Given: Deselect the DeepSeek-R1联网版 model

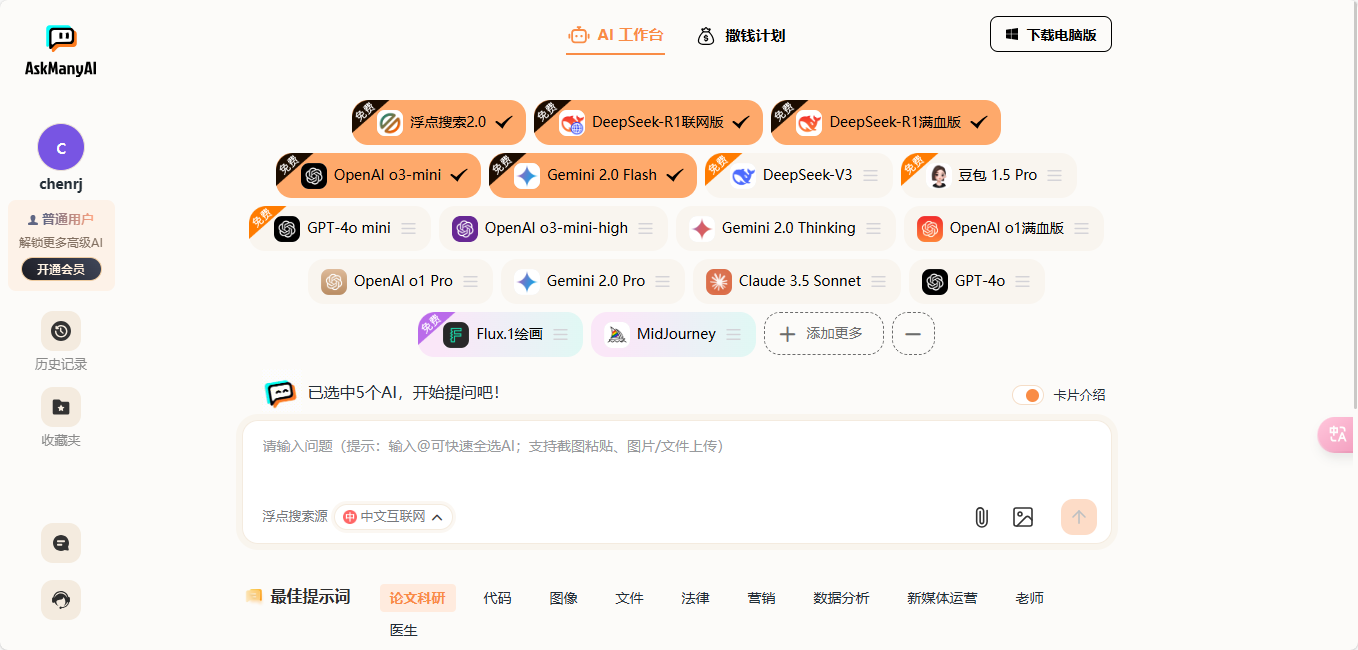Looking at the screenshot, I should tap(648, 122).
